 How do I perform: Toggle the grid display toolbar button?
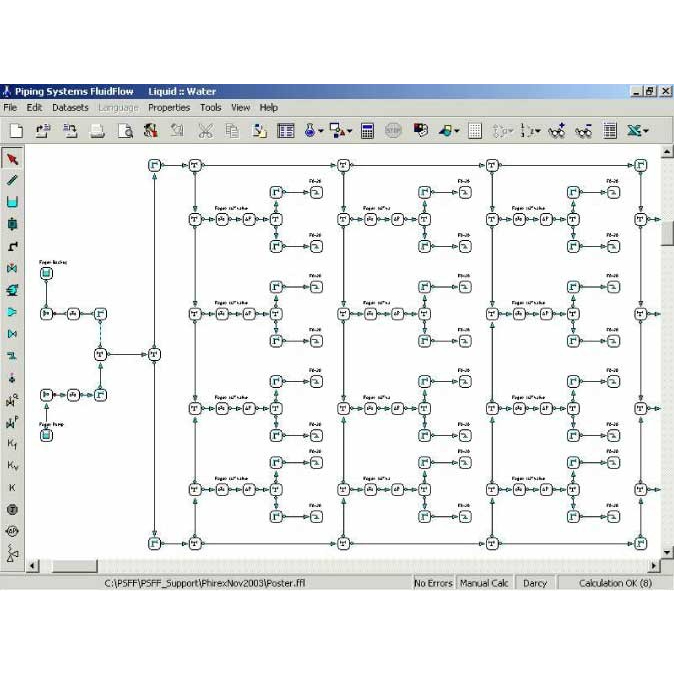(475, 131)
